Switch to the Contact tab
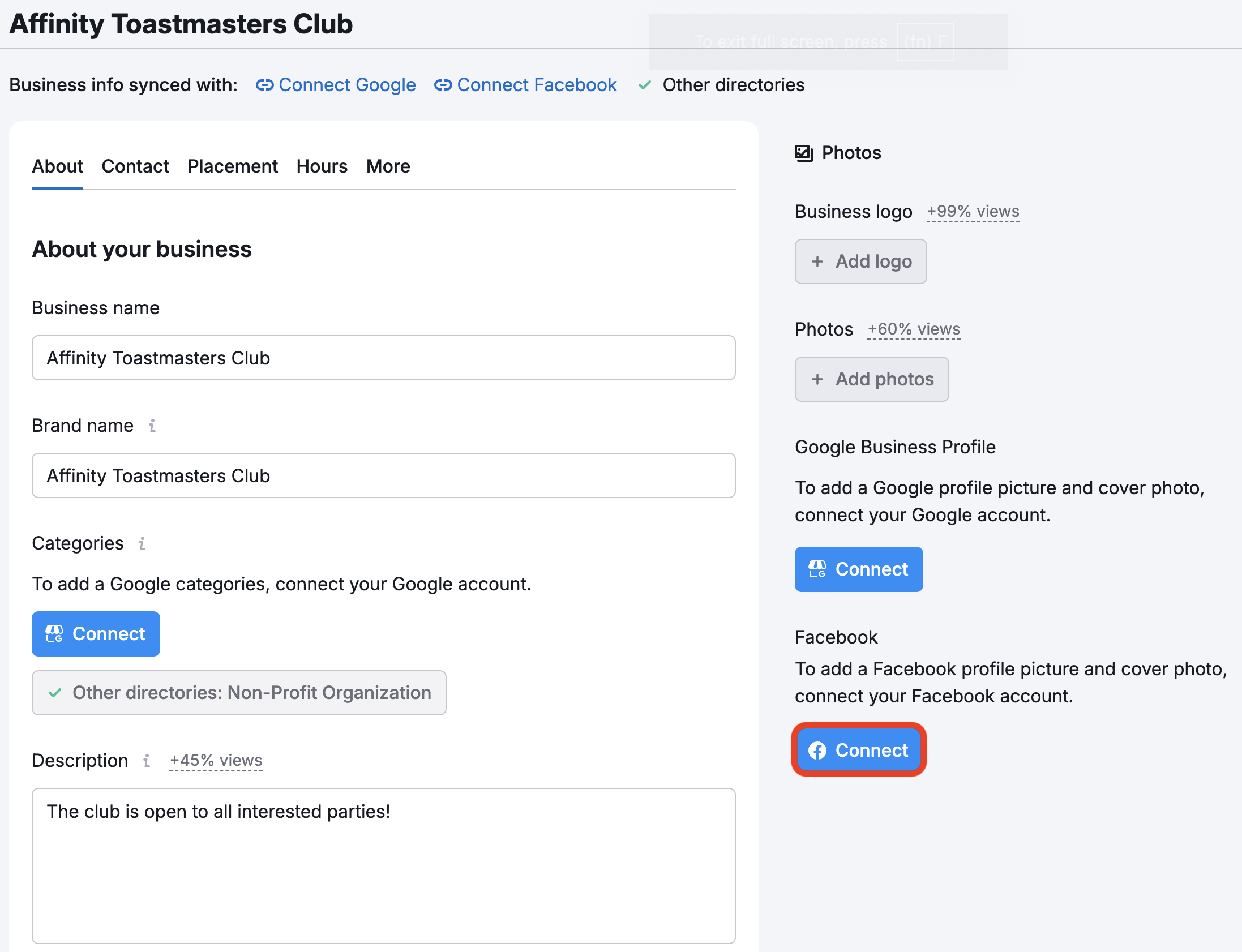This screenshot has height=952, width=1242. pos(135,166)
